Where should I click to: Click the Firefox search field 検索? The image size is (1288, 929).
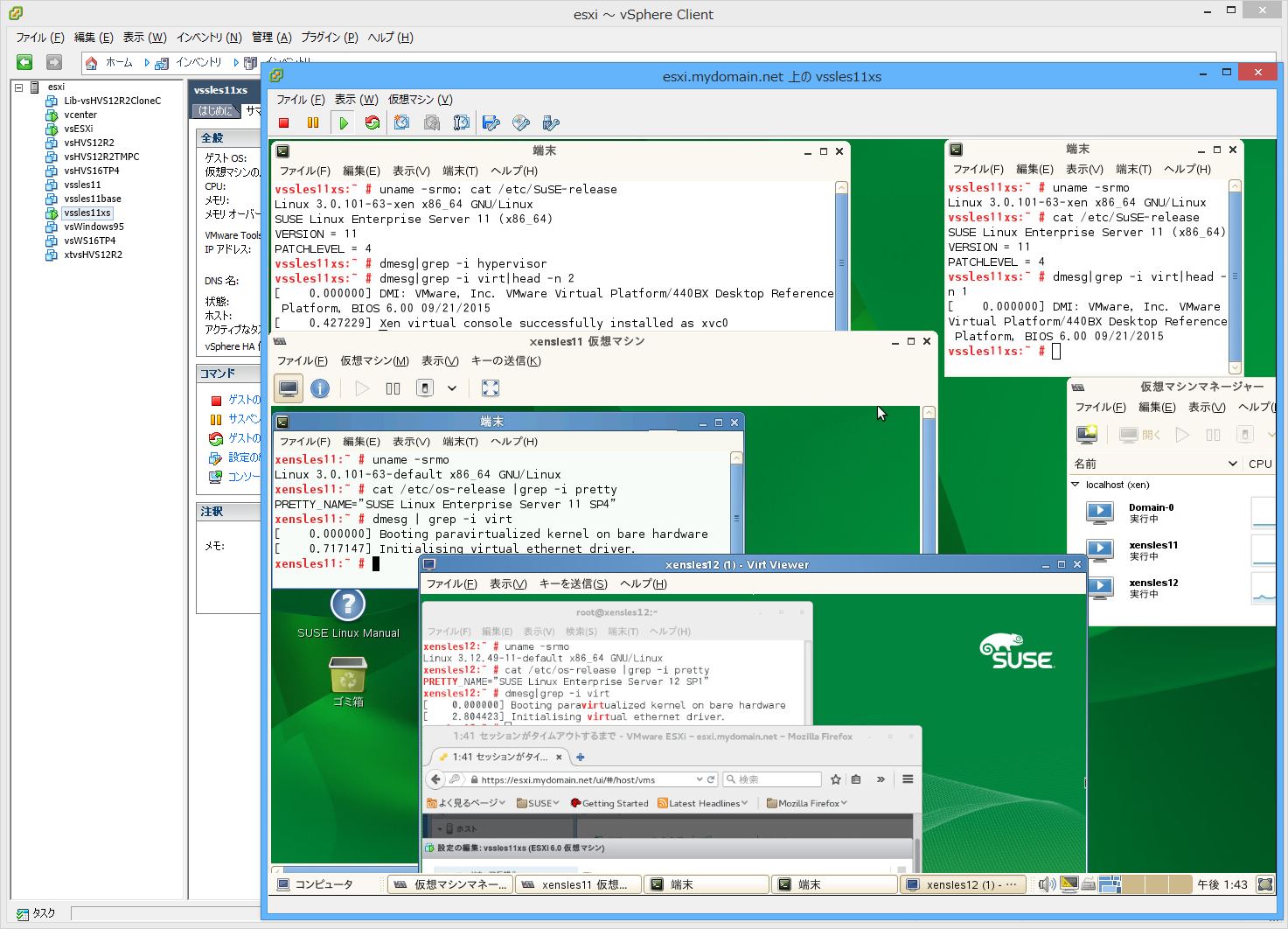click(x=772, y=779)
